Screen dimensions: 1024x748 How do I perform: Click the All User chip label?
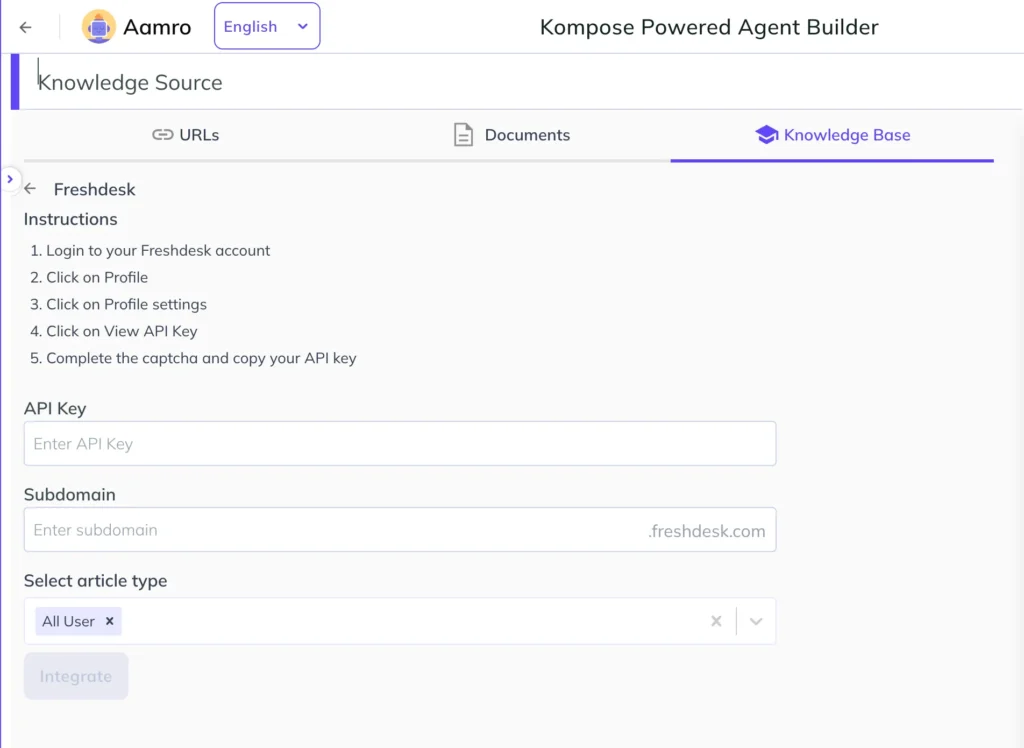pos(69,621)
